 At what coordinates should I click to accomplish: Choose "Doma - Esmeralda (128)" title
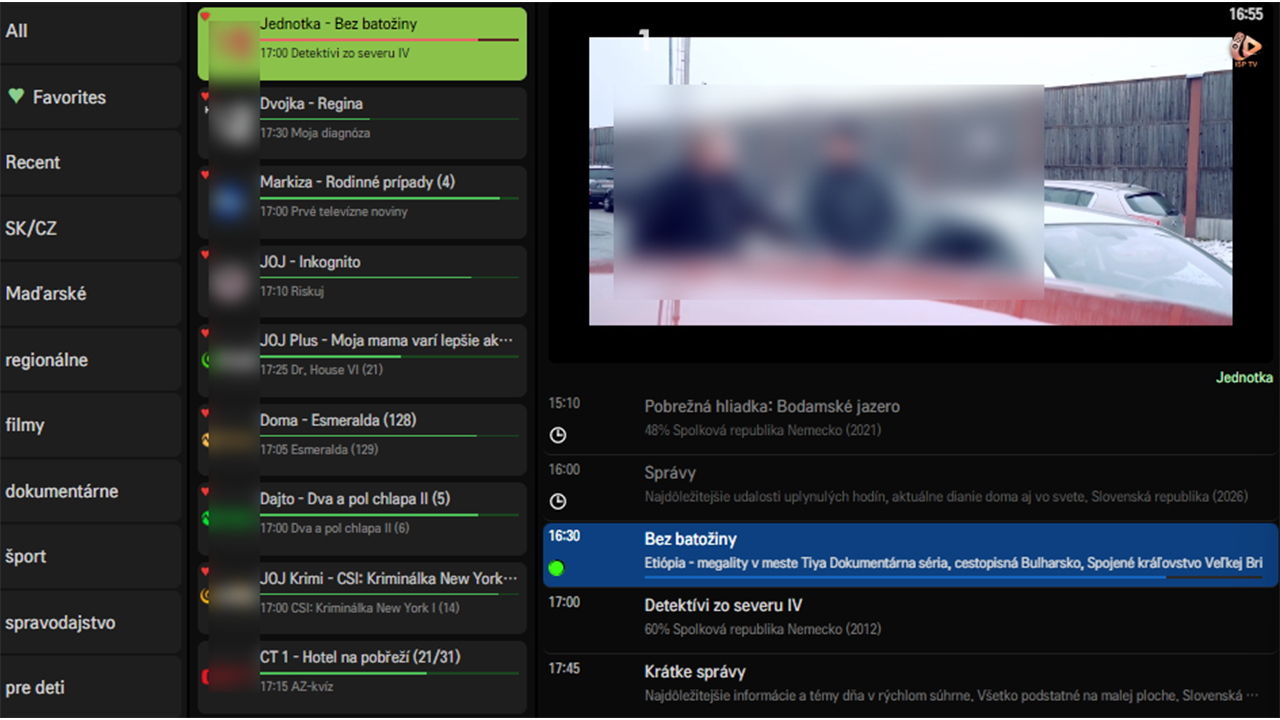(x=338, y=420)
